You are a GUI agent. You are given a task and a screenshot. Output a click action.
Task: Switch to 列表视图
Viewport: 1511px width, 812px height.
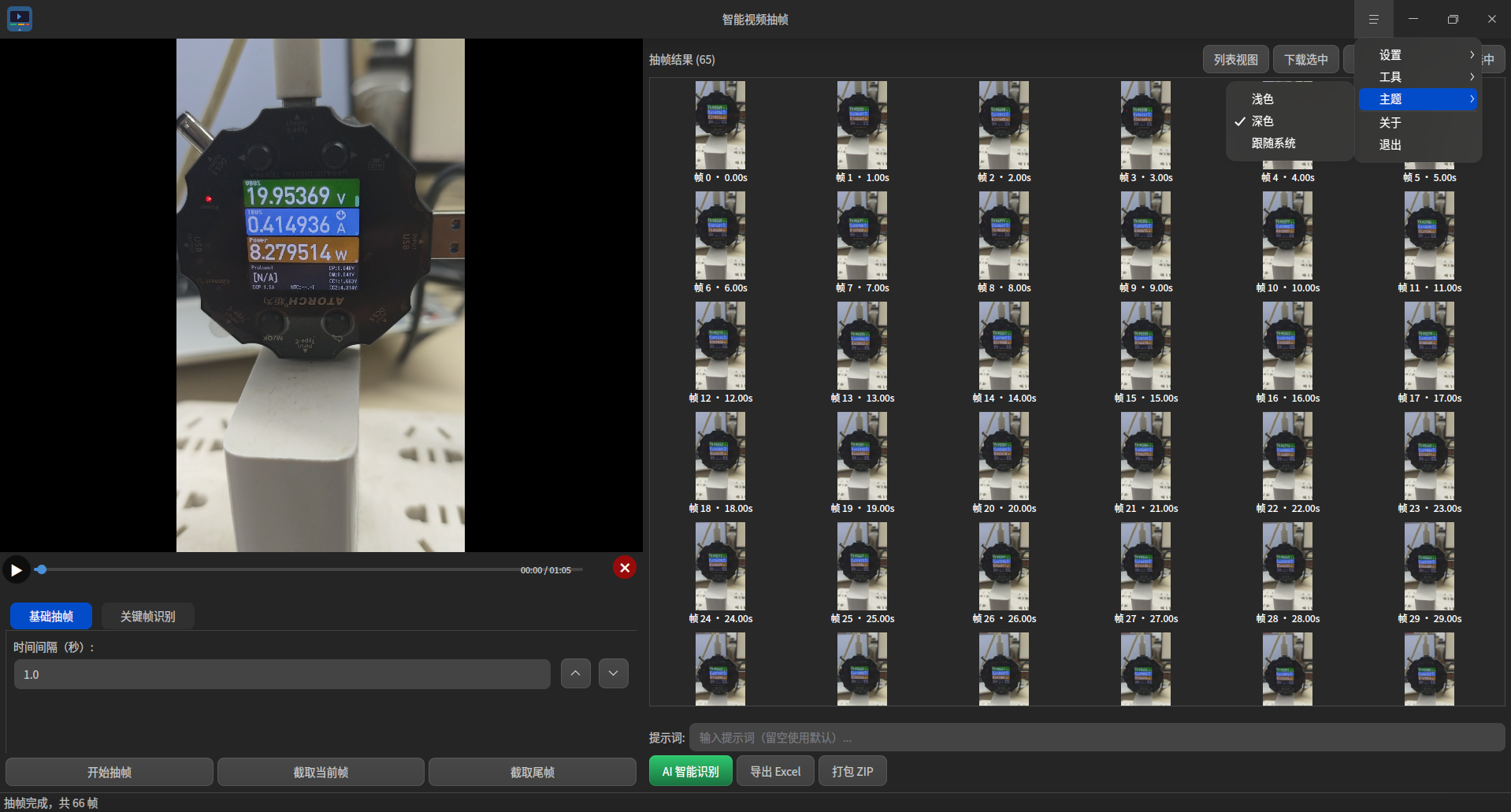coord(1236,60)
